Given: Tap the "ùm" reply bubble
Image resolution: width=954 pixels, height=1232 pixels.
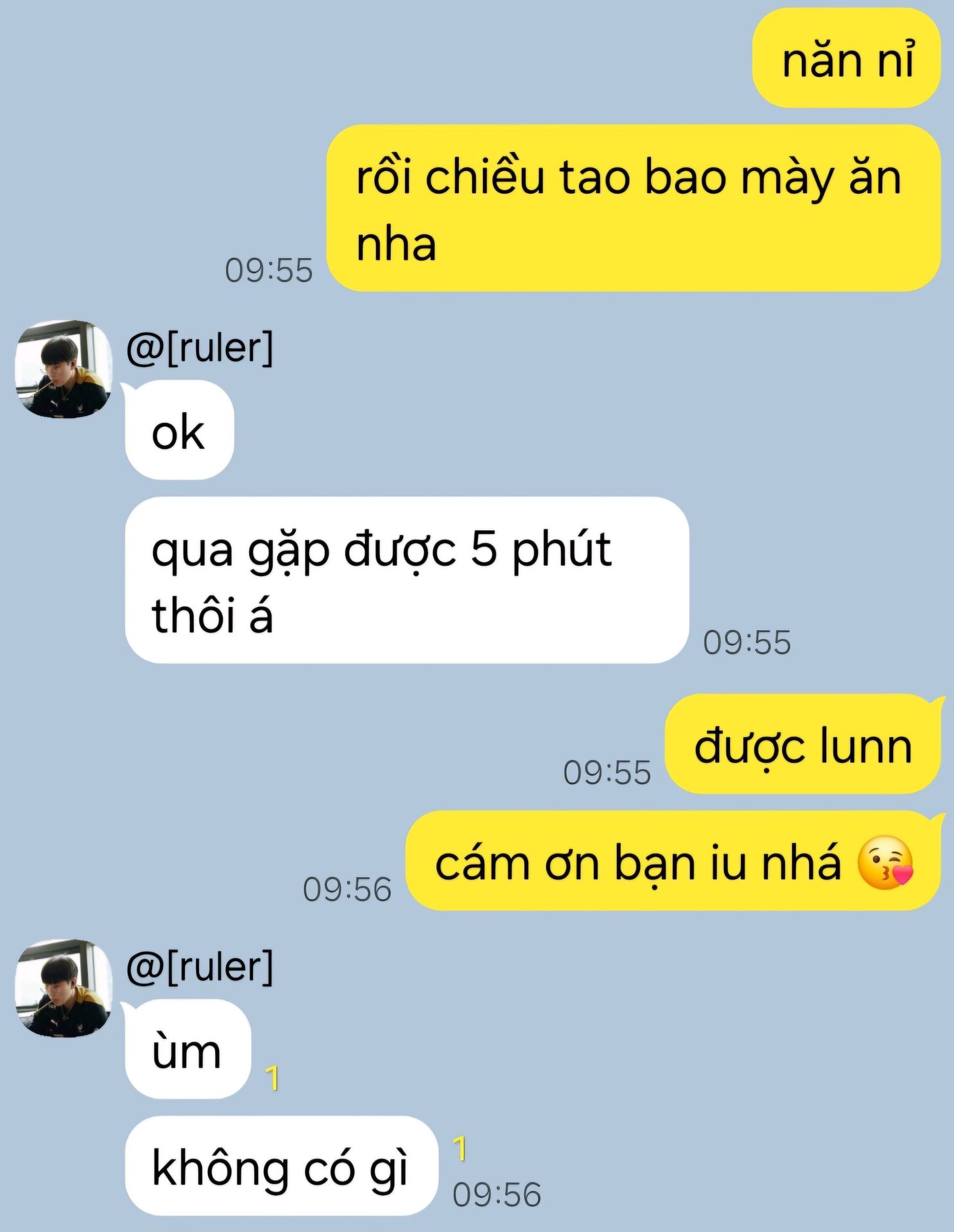Looking at the screenshot, I should [x=187, y=1049].
